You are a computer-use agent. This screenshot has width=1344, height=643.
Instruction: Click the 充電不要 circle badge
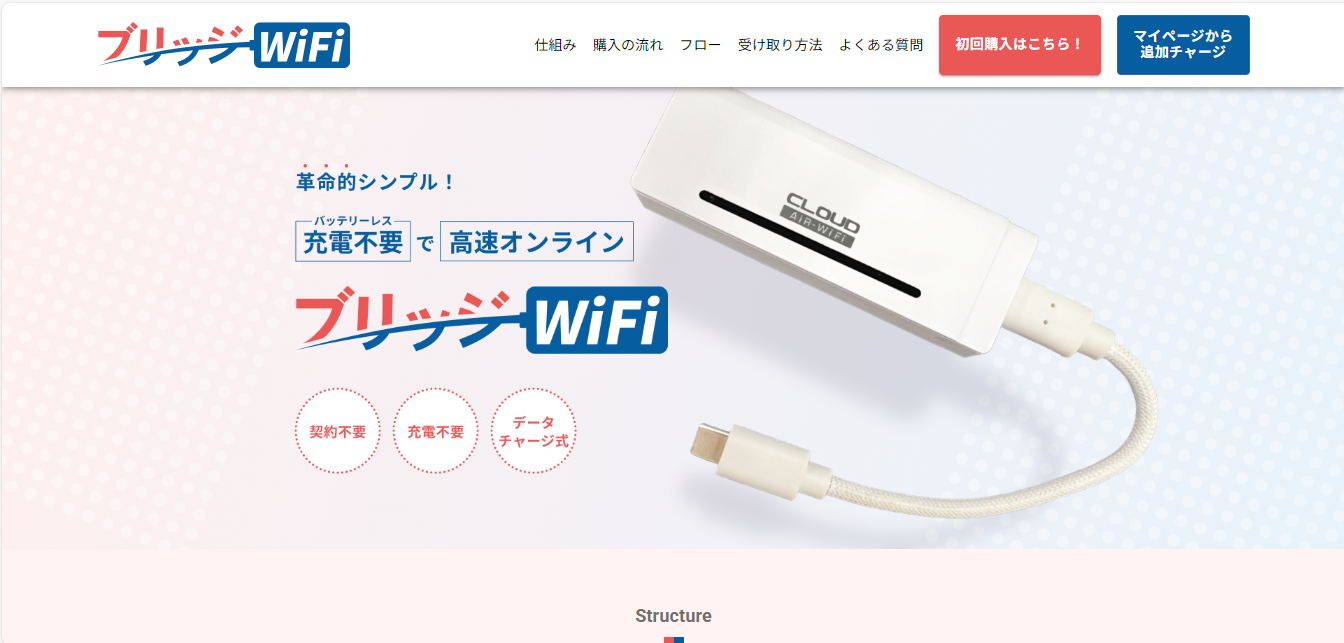(436, 431)
